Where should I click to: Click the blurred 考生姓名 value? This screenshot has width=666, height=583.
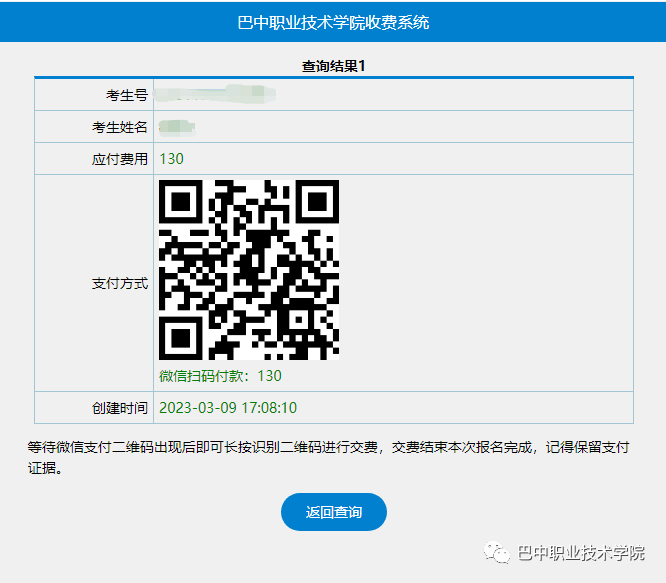click(177, 127)
